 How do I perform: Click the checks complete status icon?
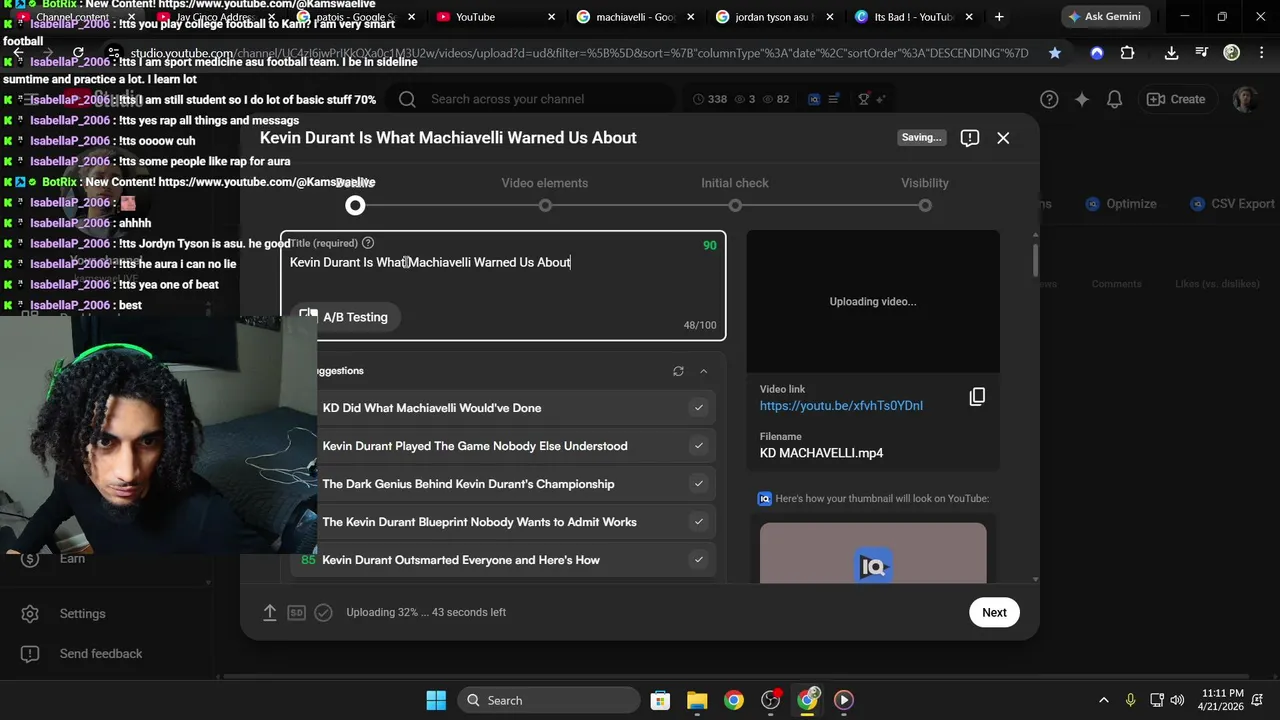coord(323,612)
